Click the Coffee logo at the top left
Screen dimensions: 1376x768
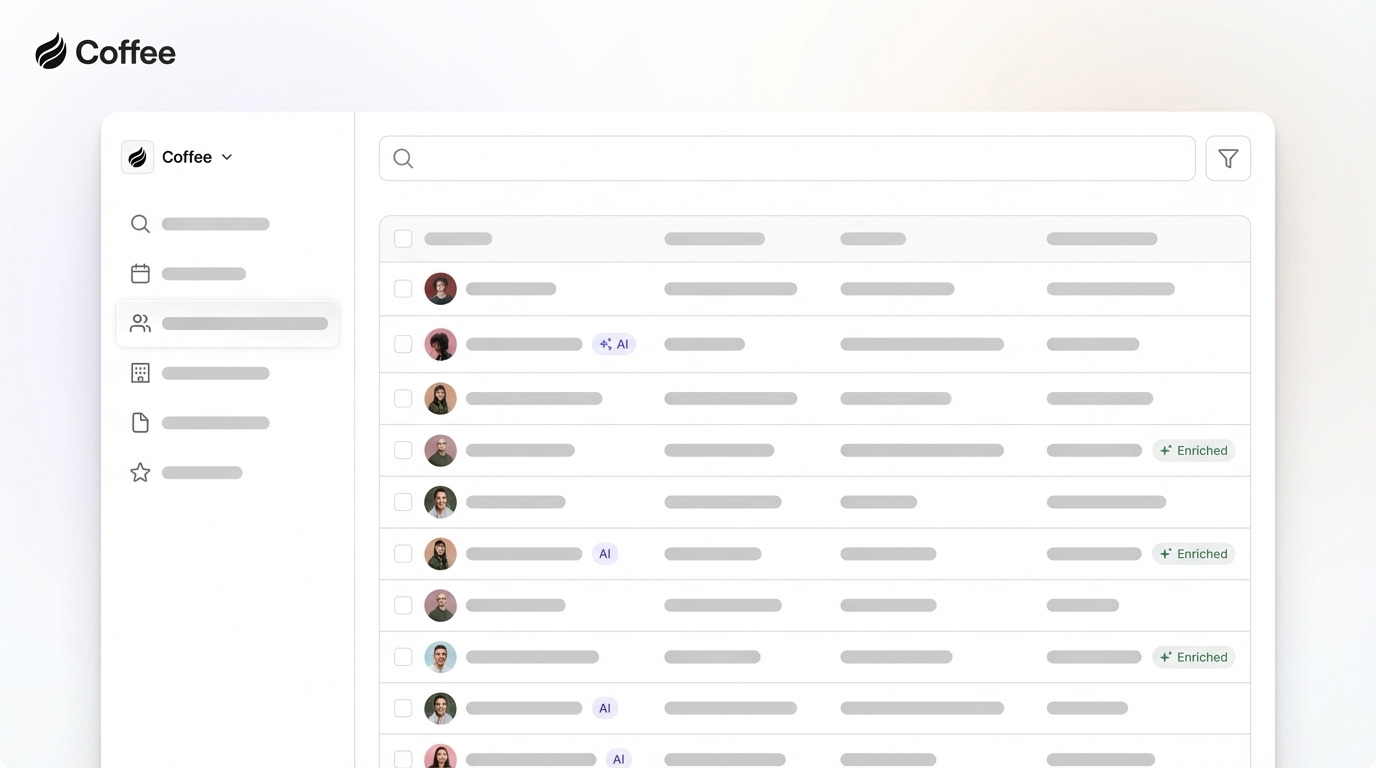click(x=105, y=51)
